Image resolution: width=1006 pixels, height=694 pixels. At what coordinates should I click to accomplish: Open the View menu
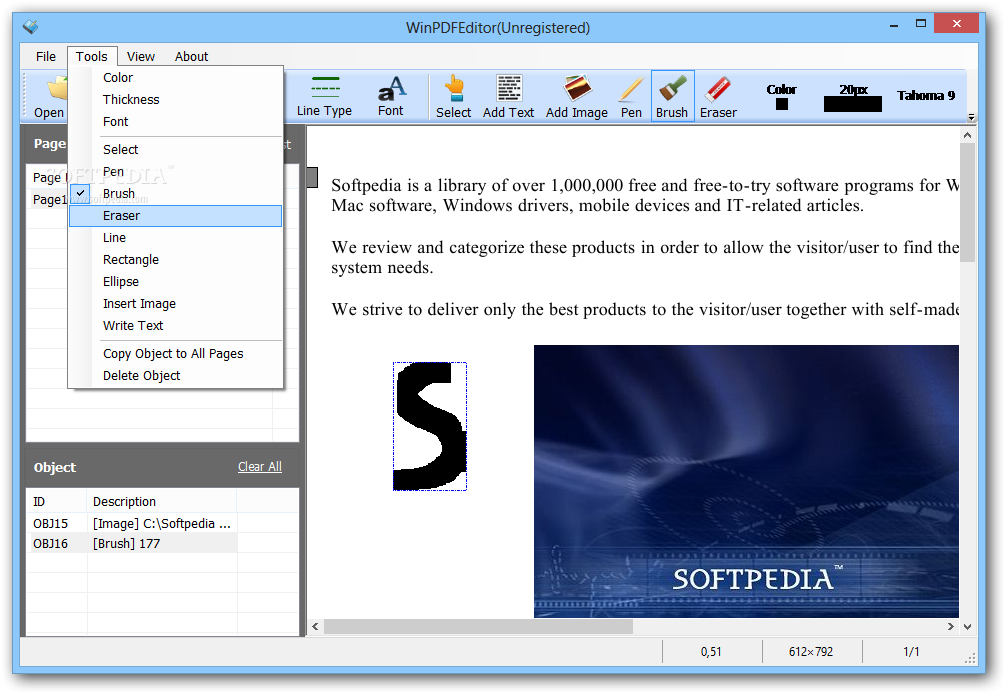pos(141,56)
